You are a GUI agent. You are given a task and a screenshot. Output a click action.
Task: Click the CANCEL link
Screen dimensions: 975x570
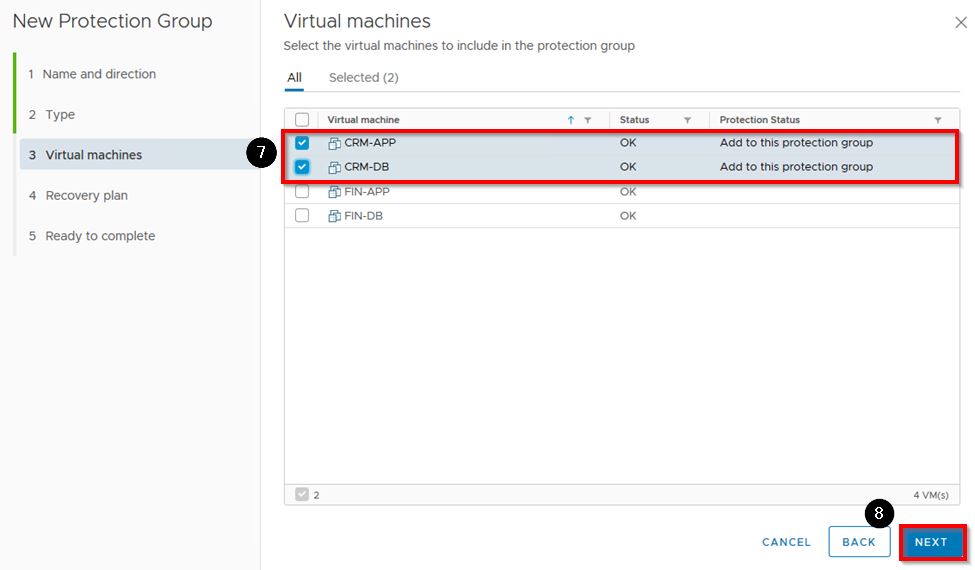pyautogui.click(x=786, y=542)
